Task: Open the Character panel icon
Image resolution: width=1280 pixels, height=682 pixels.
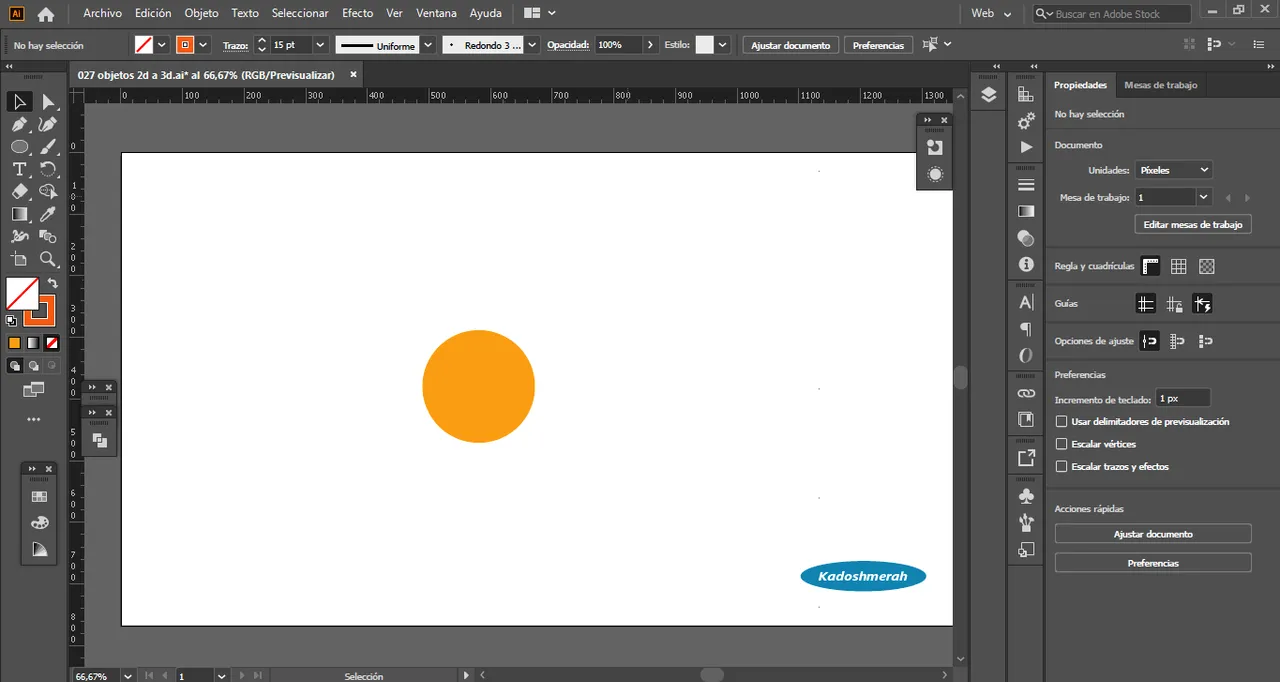Action: pos(1026,302)
